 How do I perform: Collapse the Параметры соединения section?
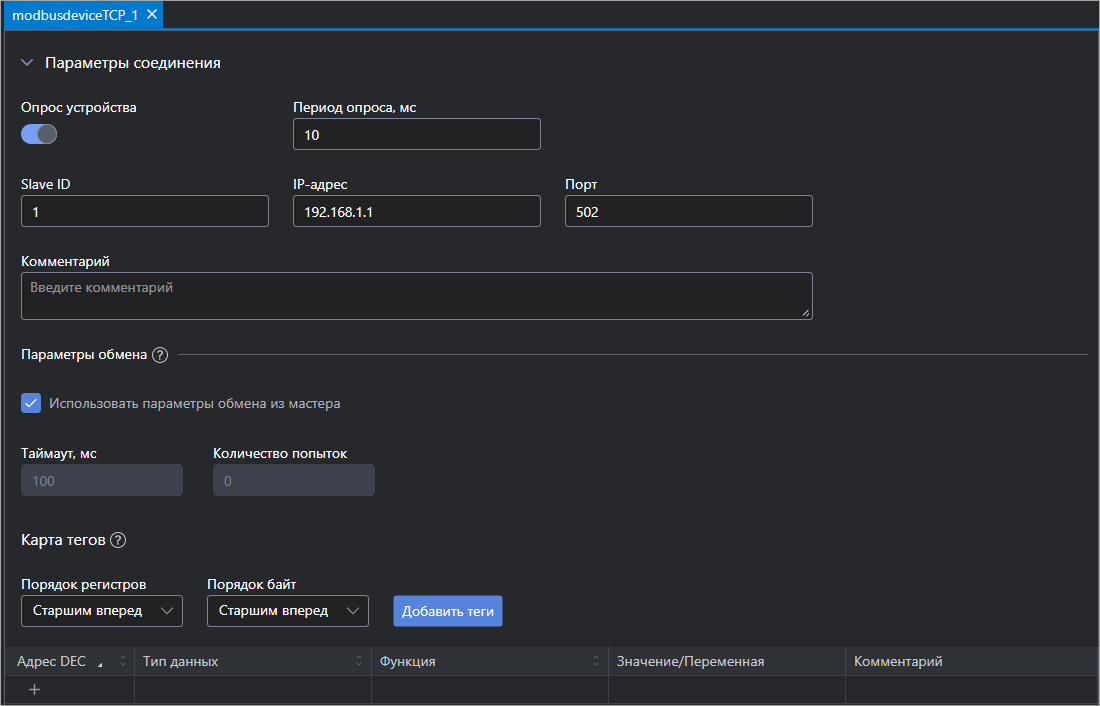pyautogui.click(x=27, y=62)
